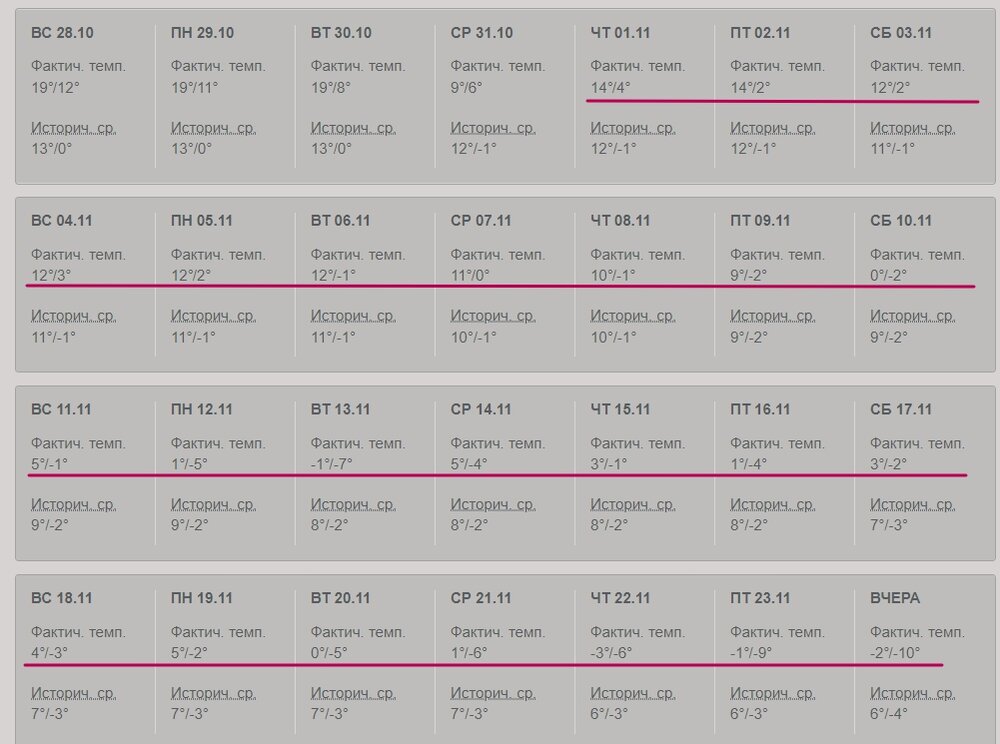Select the ПН 12.11 day header
Viewport: 1000px width, 744px height.
coord(201,409)
